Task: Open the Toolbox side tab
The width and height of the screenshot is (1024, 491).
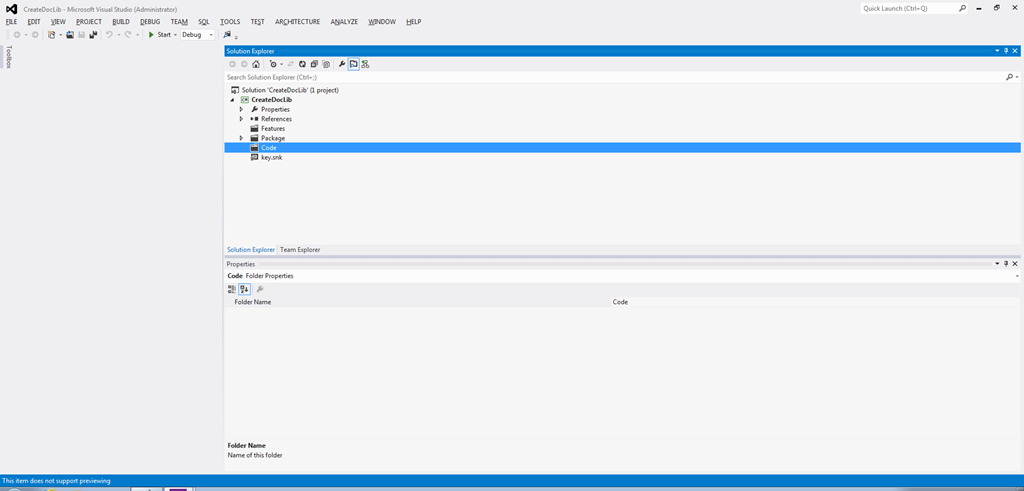Action: coord(8,56)
